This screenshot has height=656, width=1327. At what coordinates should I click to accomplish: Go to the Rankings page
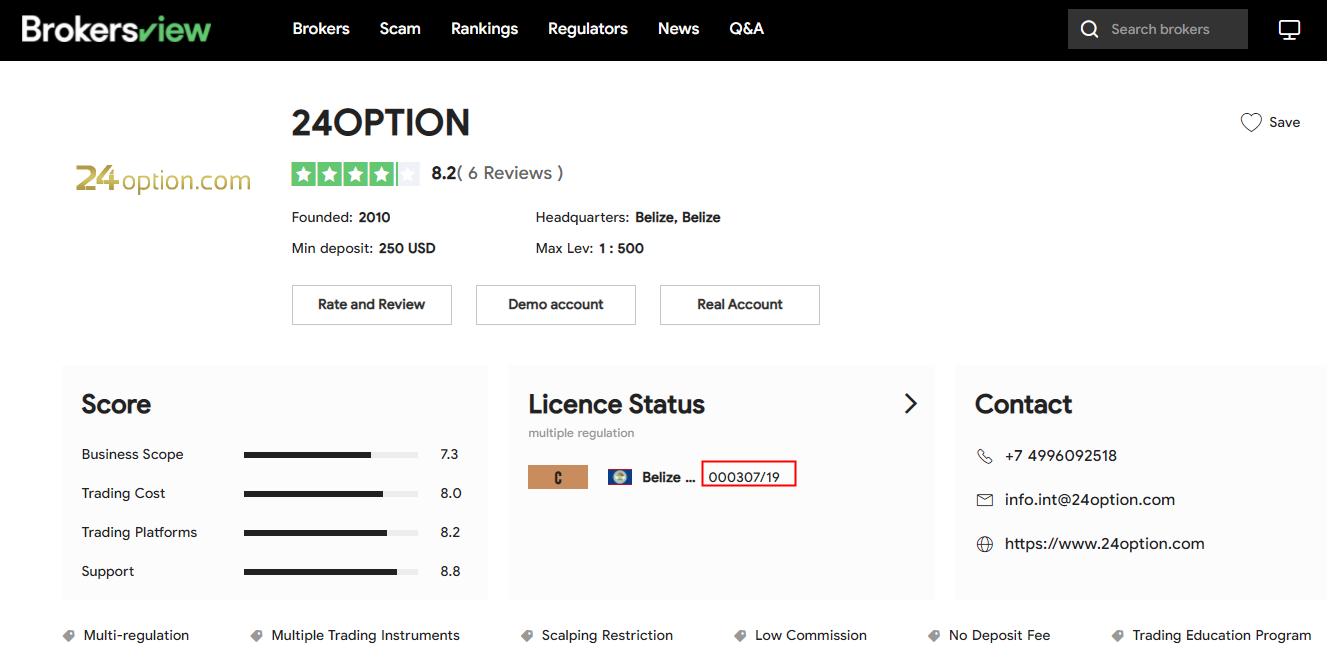[x=484, y=29]
